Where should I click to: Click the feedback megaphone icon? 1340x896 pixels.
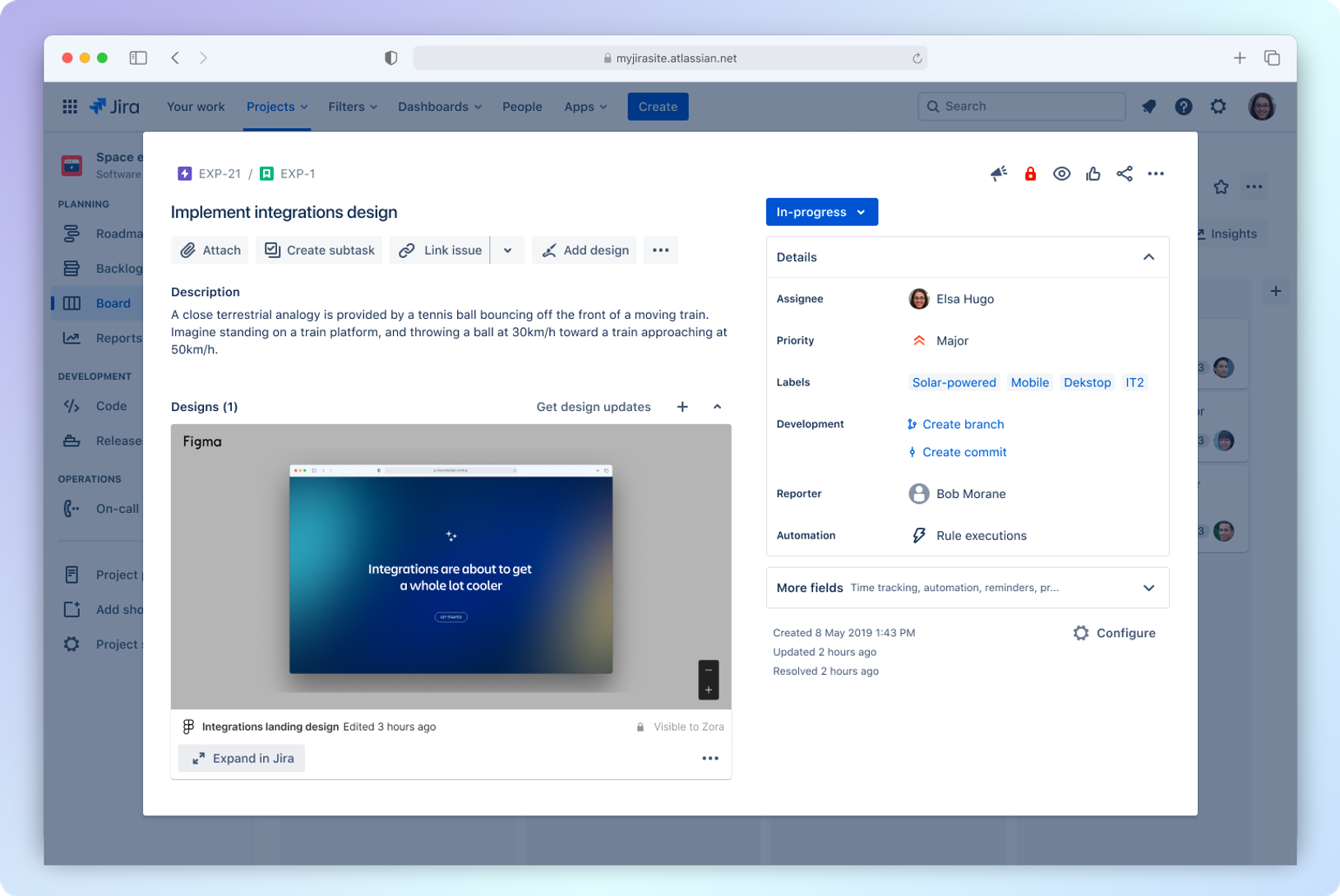point(999,173)
